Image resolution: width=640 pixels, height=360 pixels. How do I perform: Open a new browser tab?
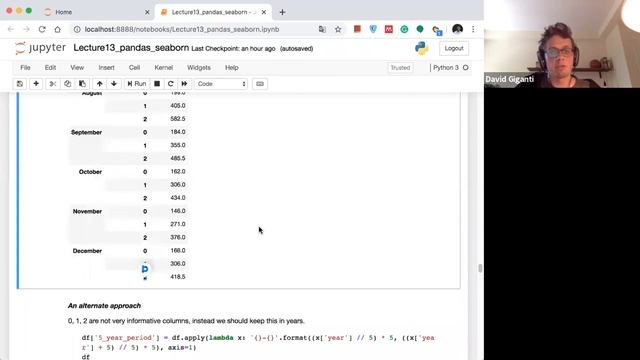[282, 12]
